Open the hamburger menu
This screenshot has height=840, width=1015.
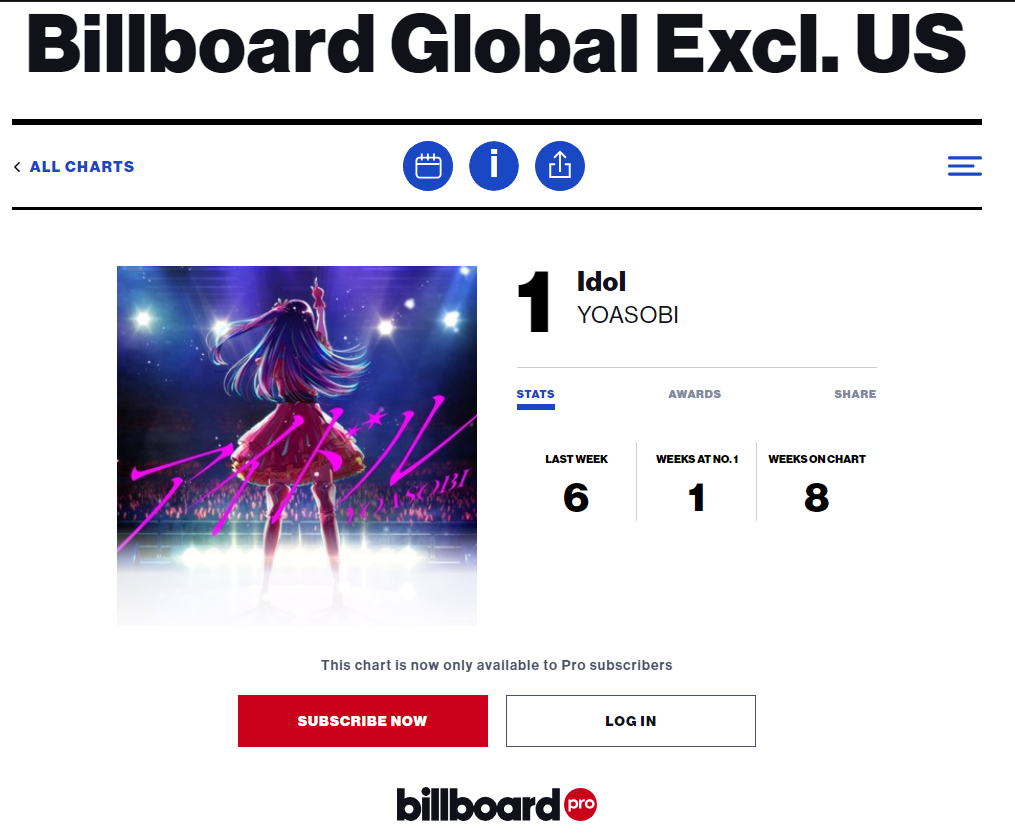pos(964,167)
